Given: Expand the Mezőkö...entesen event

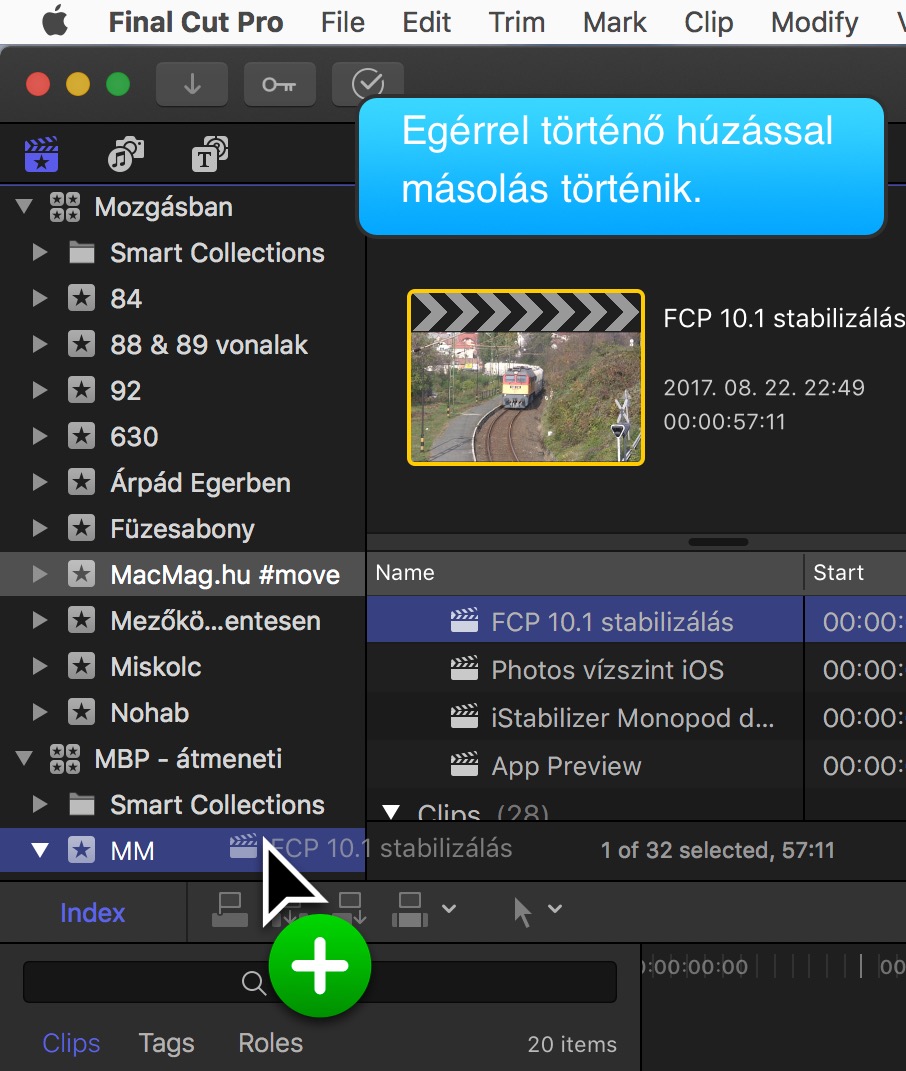Looking at the screenshot, I should click(x=40, y=620).
